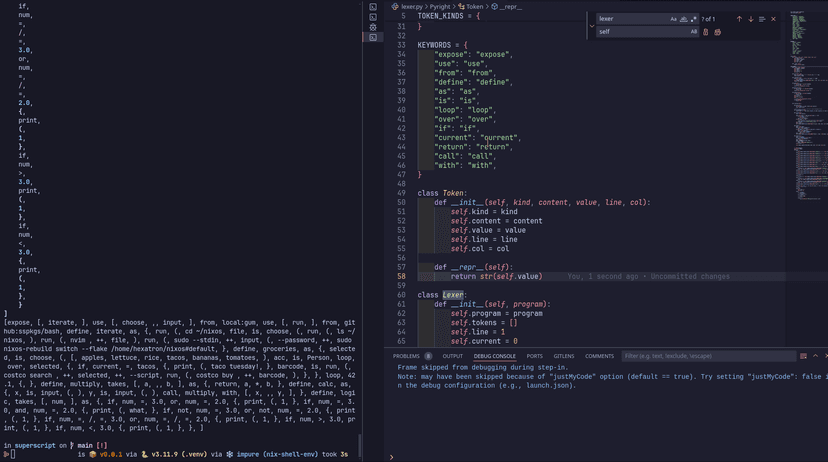The width and height of the screenshot is (828, 462).
Task: Select the debug gear terminal icon
Action: pos(373,27)
